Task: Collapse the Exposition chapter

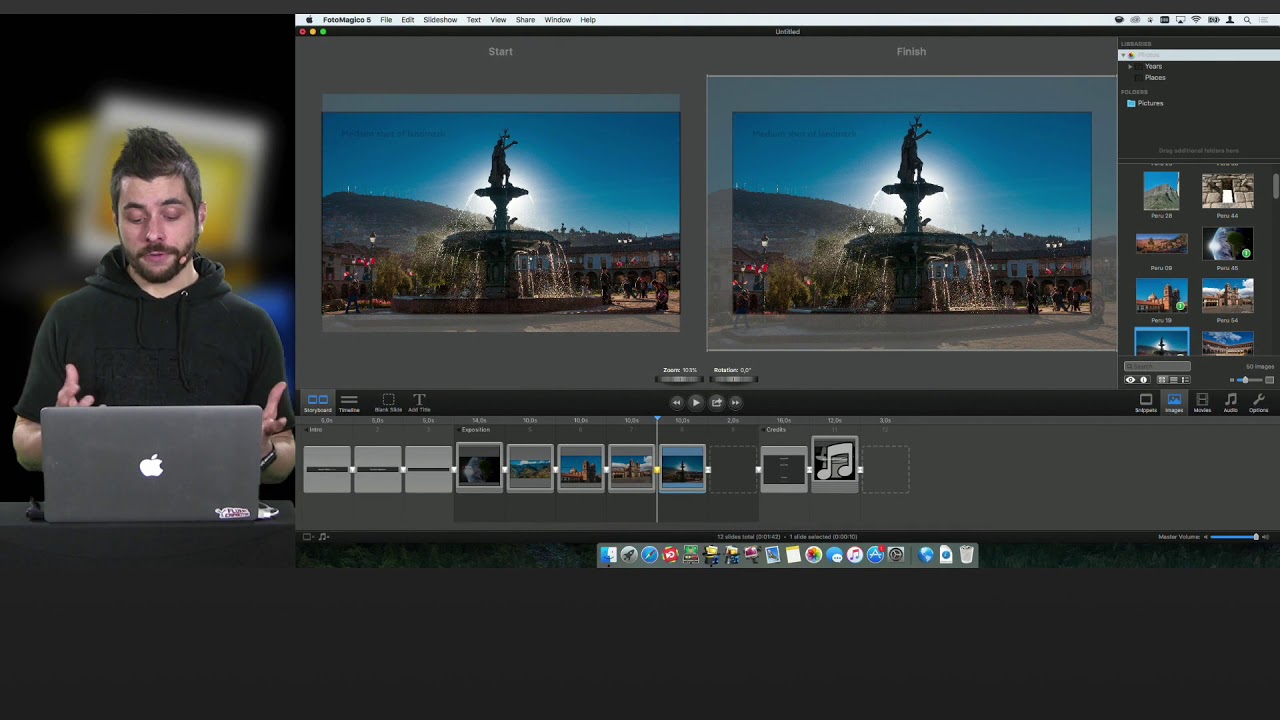Action: pos(459,429)
